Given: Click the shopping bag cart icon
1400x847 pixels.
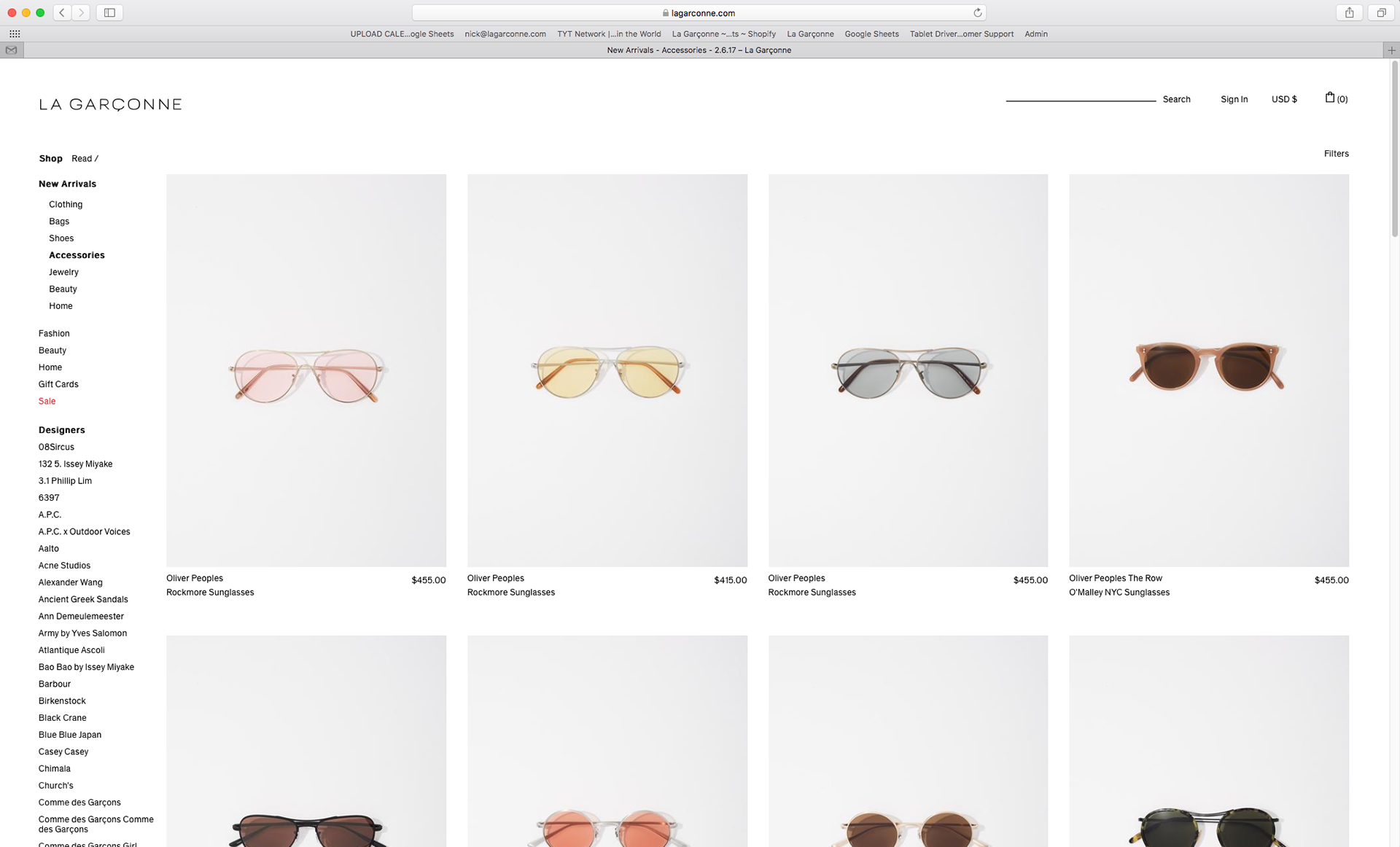Looking at the screenshot, I should point(1330,98).
